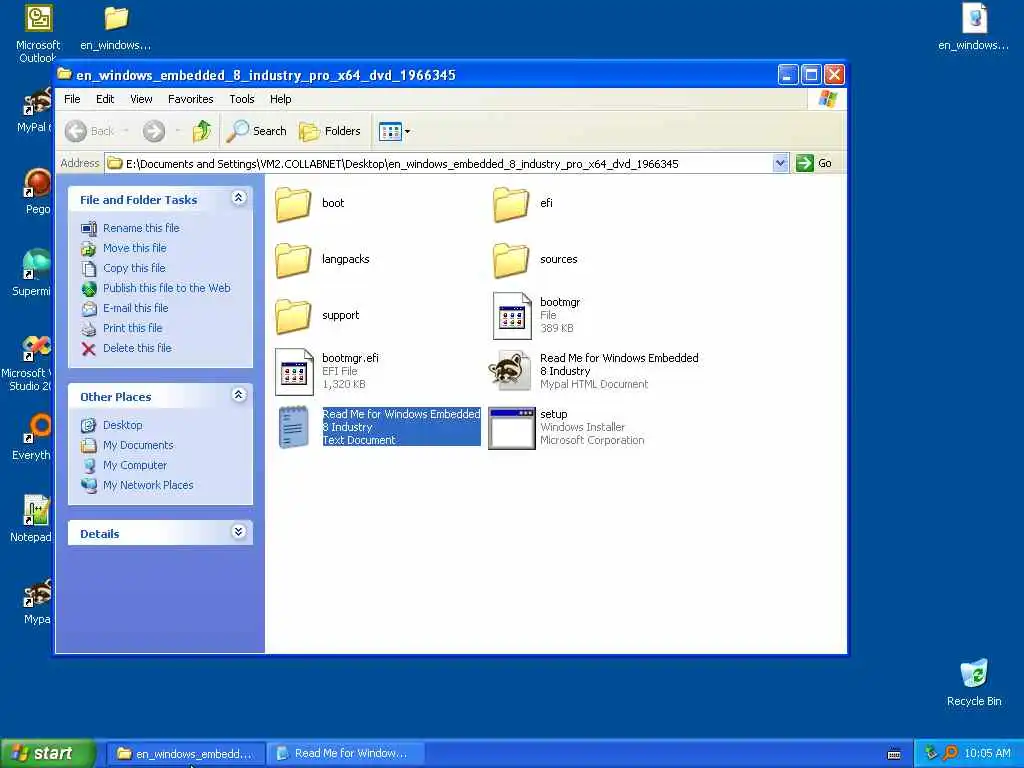Click the keyboard icon on taskbar

pos(894,754)
